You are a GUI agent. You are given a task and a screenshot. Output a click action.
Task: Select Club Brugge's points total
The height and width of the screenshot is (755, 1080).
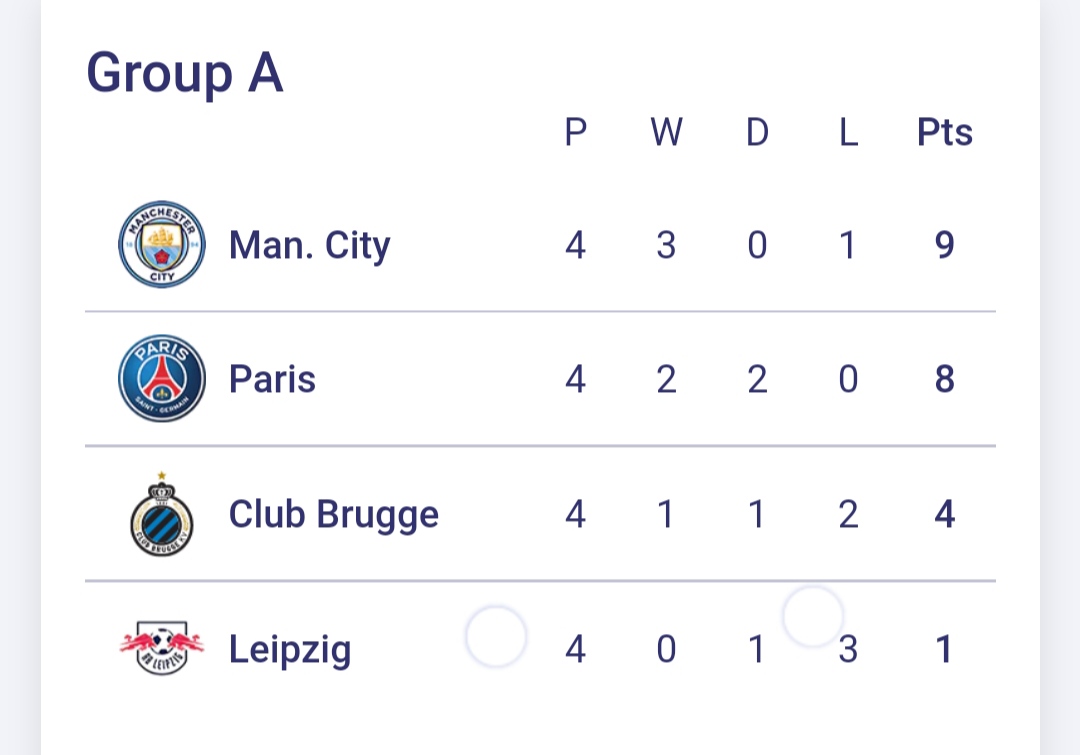click(945, 514)
